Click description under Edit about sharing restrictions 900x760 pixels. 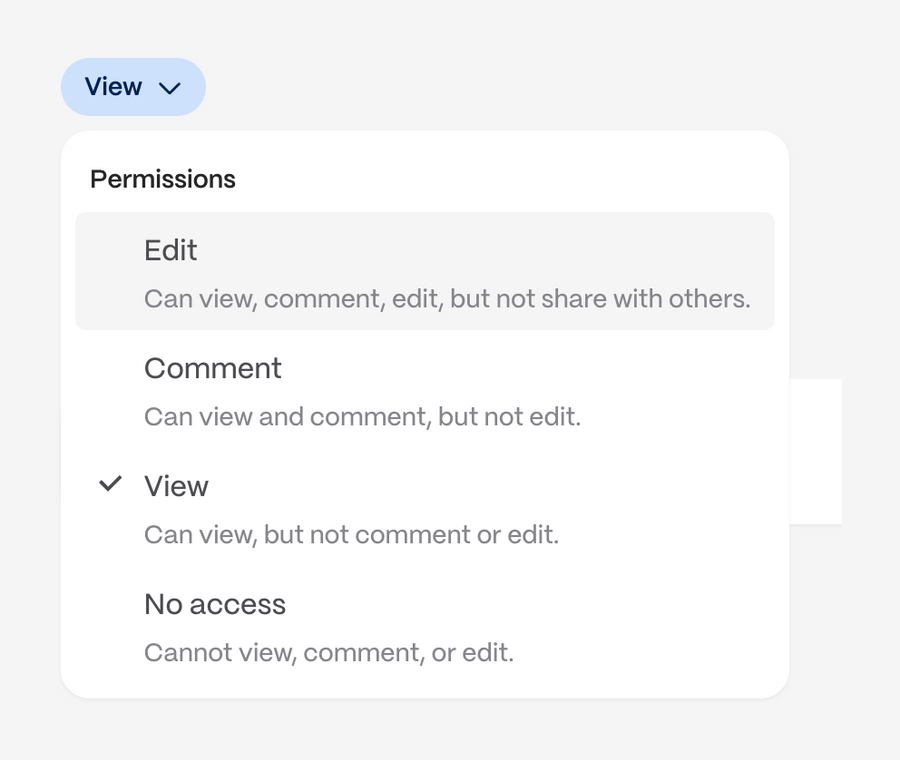[x=447, y=298]
